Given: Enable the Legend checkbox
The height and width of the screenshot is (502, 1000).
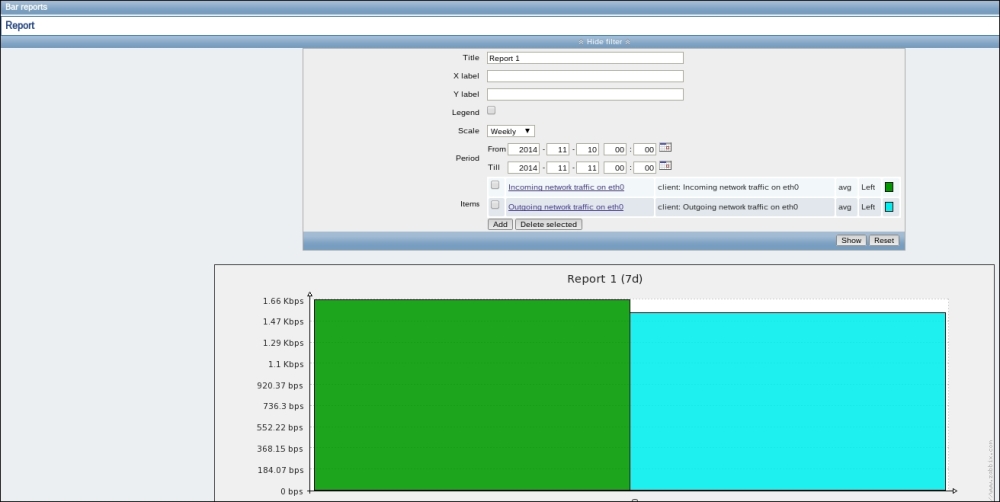Looking at the screenshot, I should tap(491, 111).
